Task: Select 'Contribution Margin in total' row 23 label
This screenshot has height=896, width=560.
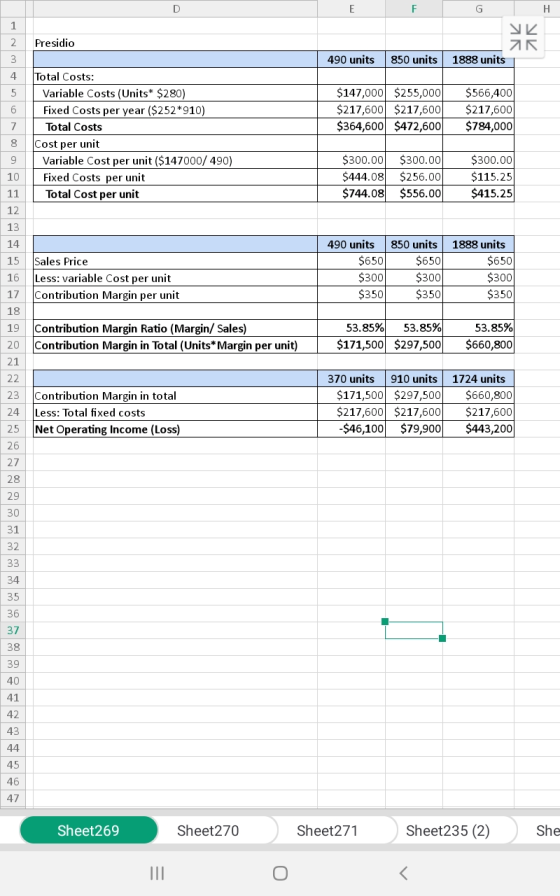Action: (175, 395)
